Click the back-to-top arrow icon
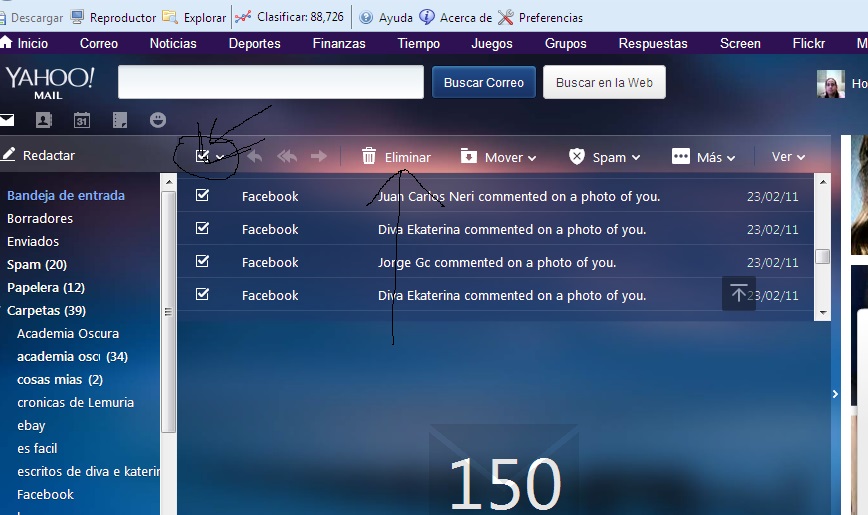Screen dimensions: 868x515 (738, 293)
